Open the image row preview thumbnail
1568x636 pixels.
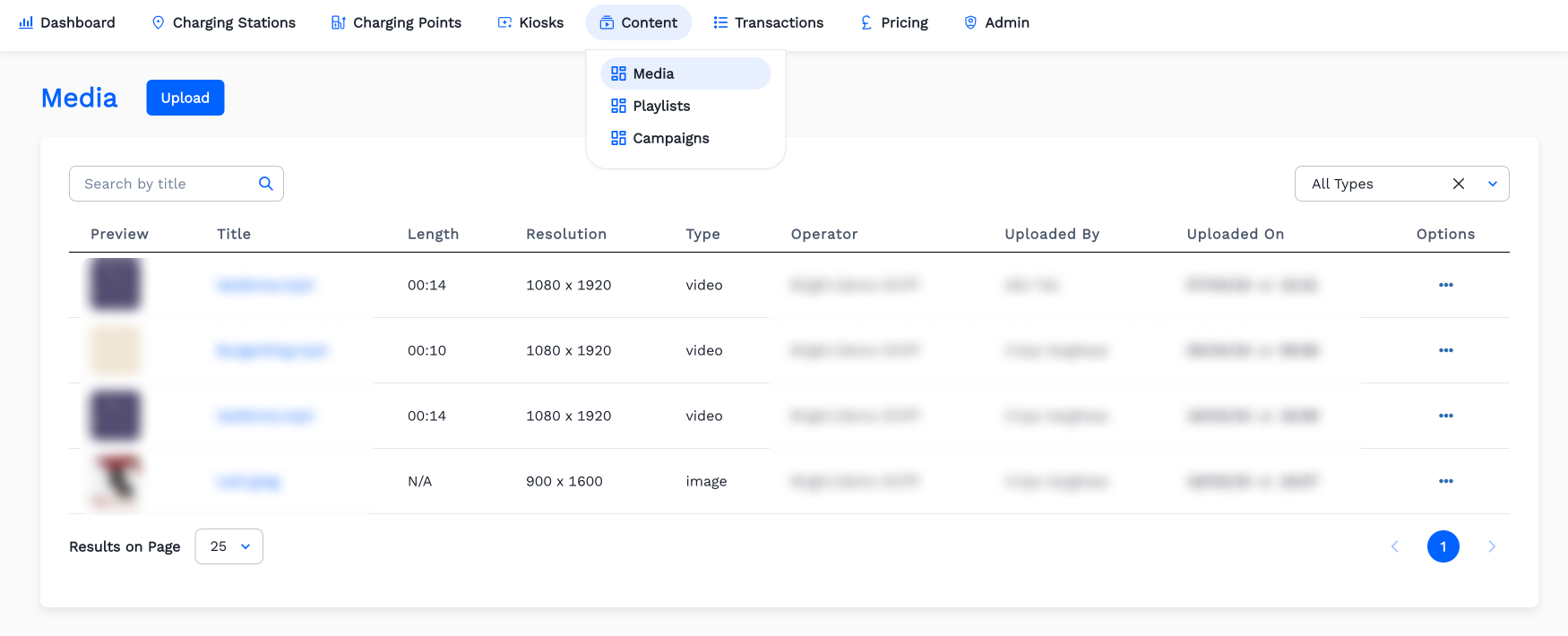coord(116,481)
